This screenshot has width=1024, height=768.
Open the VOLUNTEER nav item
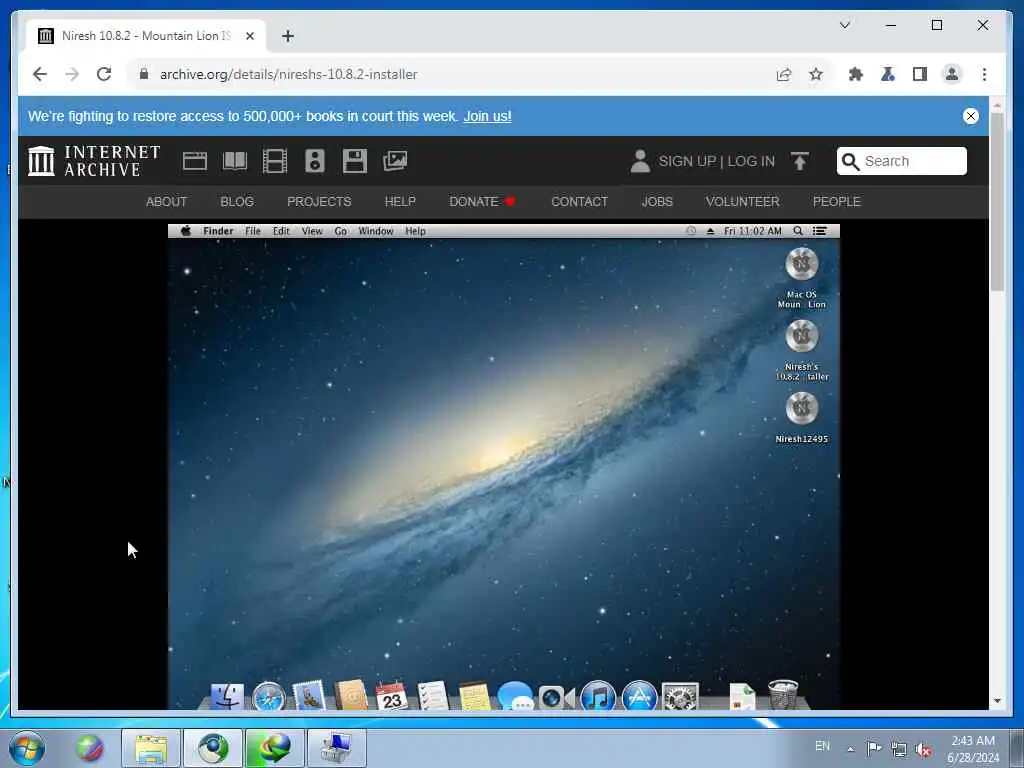[x=743, y=202]
